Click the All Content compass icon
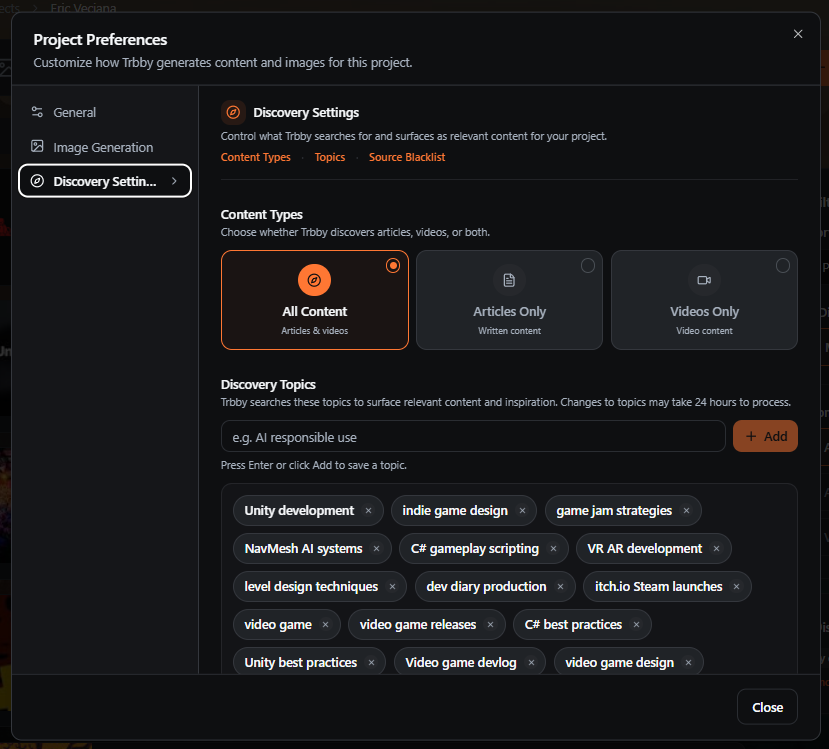 [x=315, y=280]
